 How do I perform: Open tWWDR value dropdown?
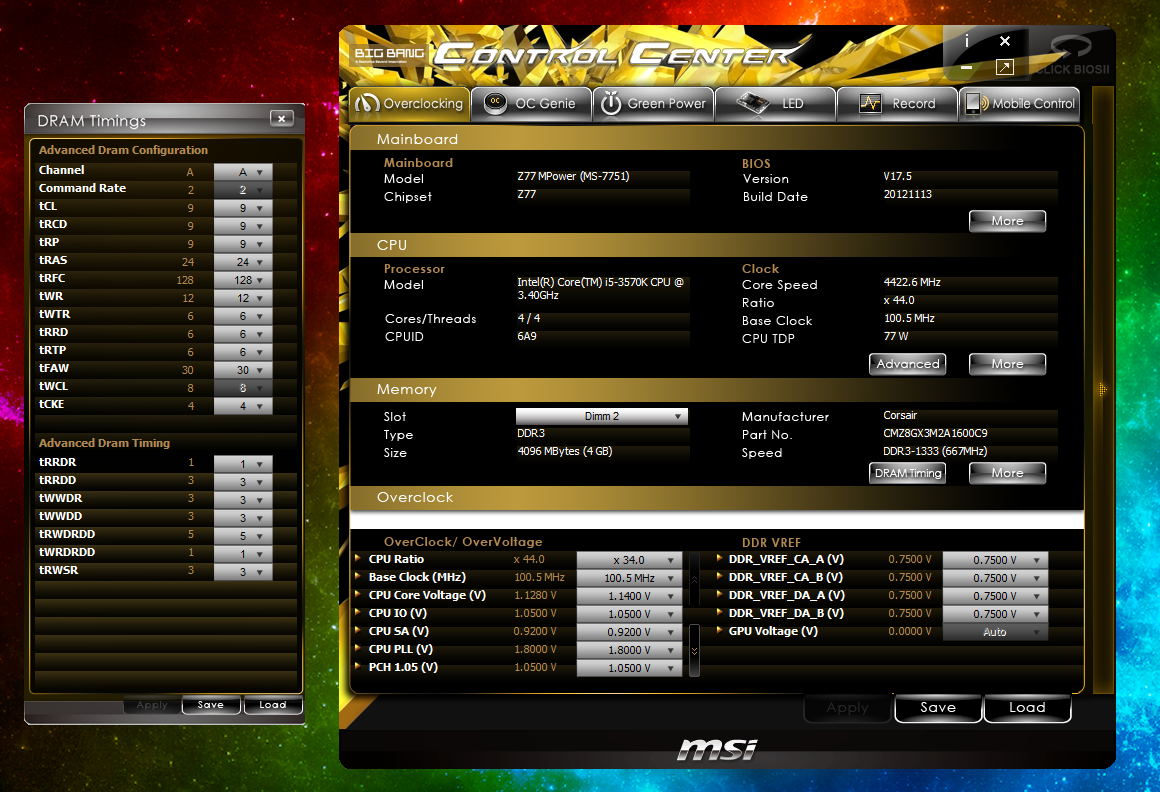pos(243,500)
